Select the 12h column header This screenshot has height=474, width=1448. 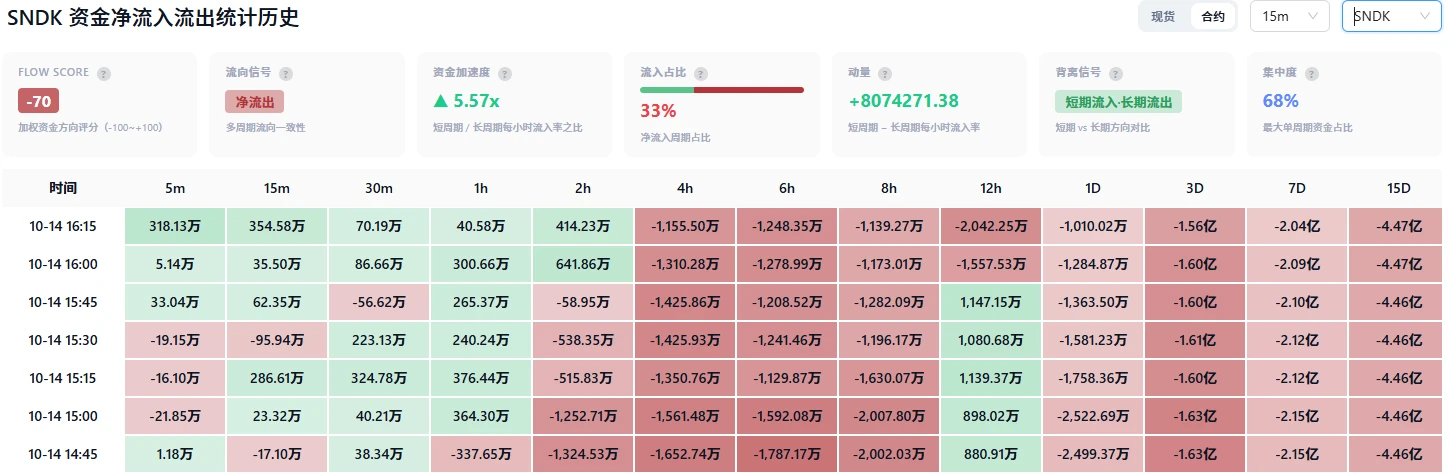click(x=991, y=188)
